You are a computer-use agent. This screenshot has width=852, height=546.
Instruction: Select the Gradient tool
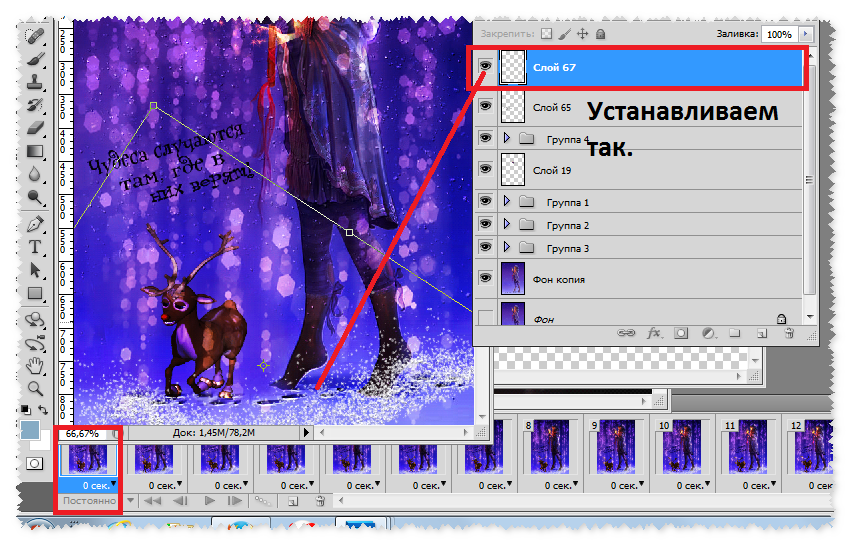(35, 151)
